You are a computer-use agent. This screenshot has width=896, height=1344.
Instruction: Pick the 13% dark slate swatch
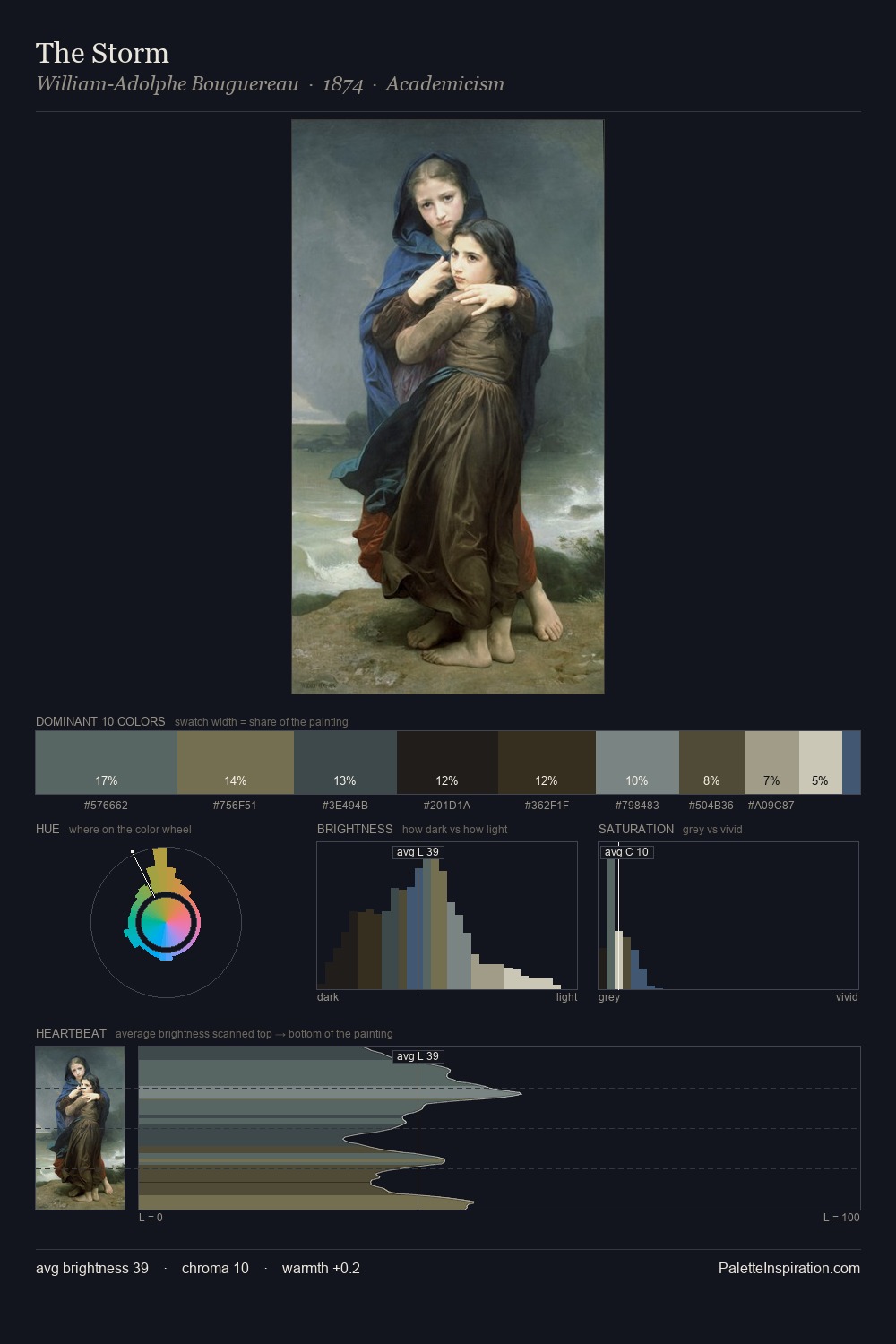[x=345, y=762]
